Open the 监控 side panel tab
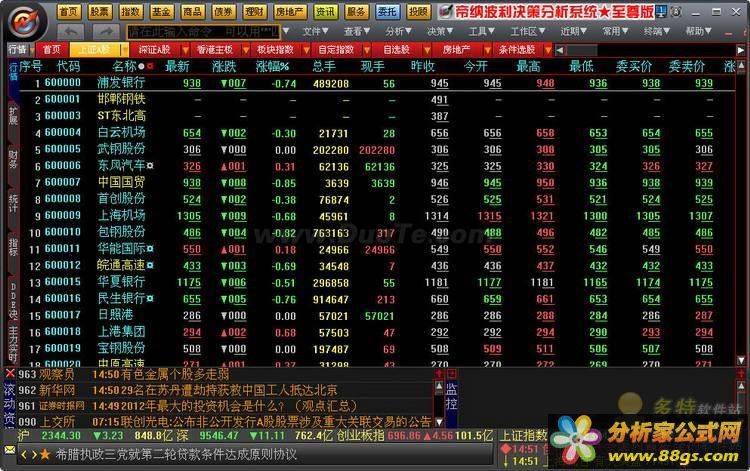The width and height of the screenshot is (750, 471). point(451,396)
